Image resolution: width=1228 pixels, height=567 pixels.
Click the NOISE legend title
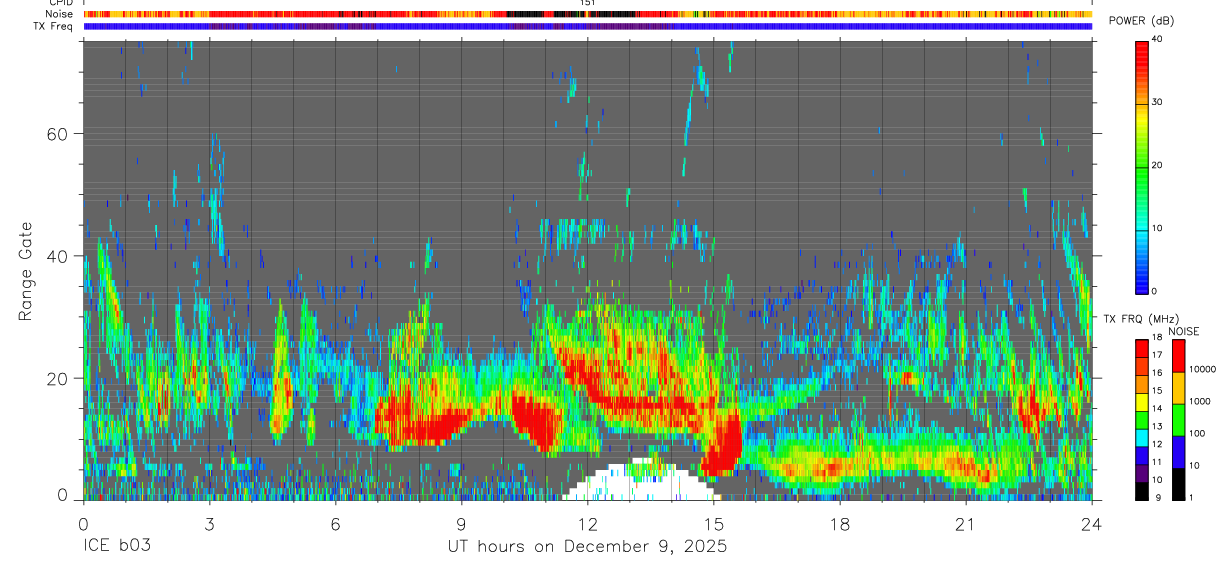tap(1185, 331)
